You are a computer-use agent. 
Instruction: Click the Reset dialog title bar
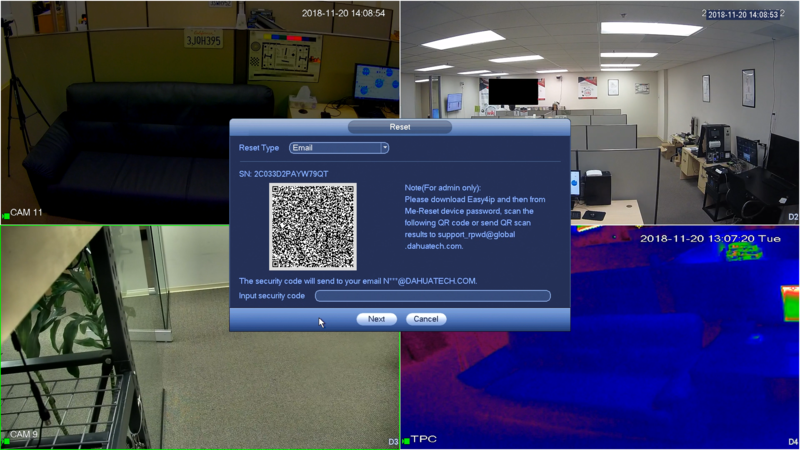[x=399, y=127]
